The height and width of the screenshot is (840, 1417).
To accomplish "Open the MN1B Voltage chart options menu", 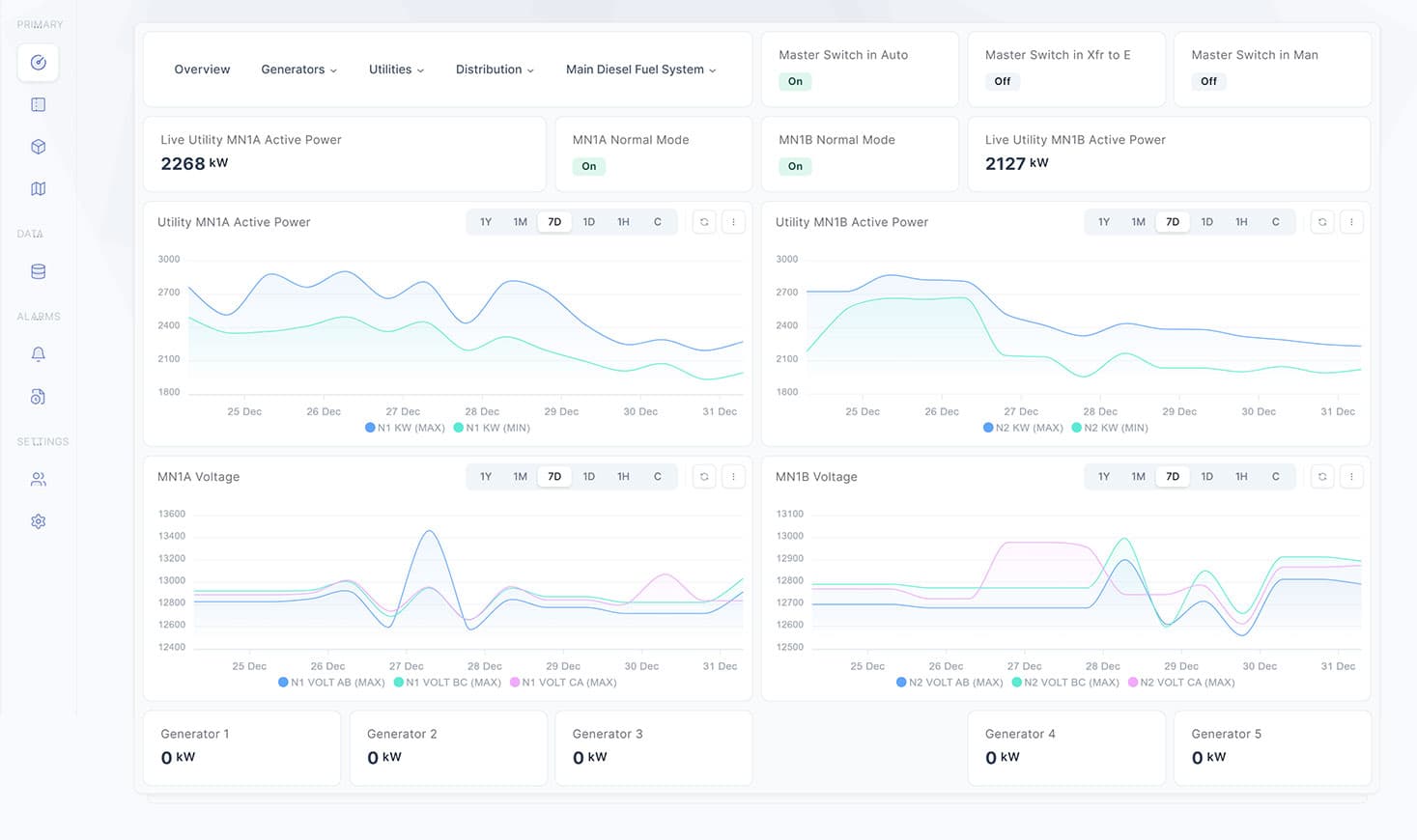I will click(1351, 477).
